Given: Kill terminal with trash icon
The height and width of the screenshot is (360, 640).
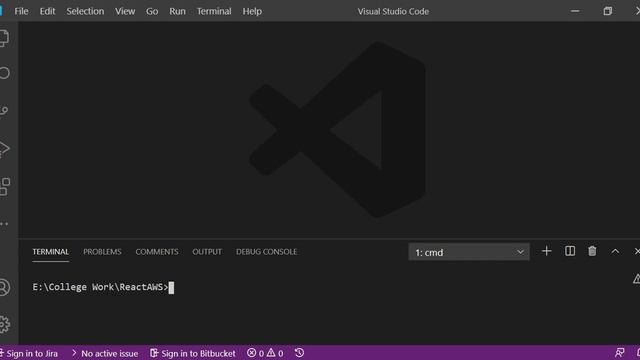Looking at the screenshot, I should pyautogui.click(x=592, y=251).
